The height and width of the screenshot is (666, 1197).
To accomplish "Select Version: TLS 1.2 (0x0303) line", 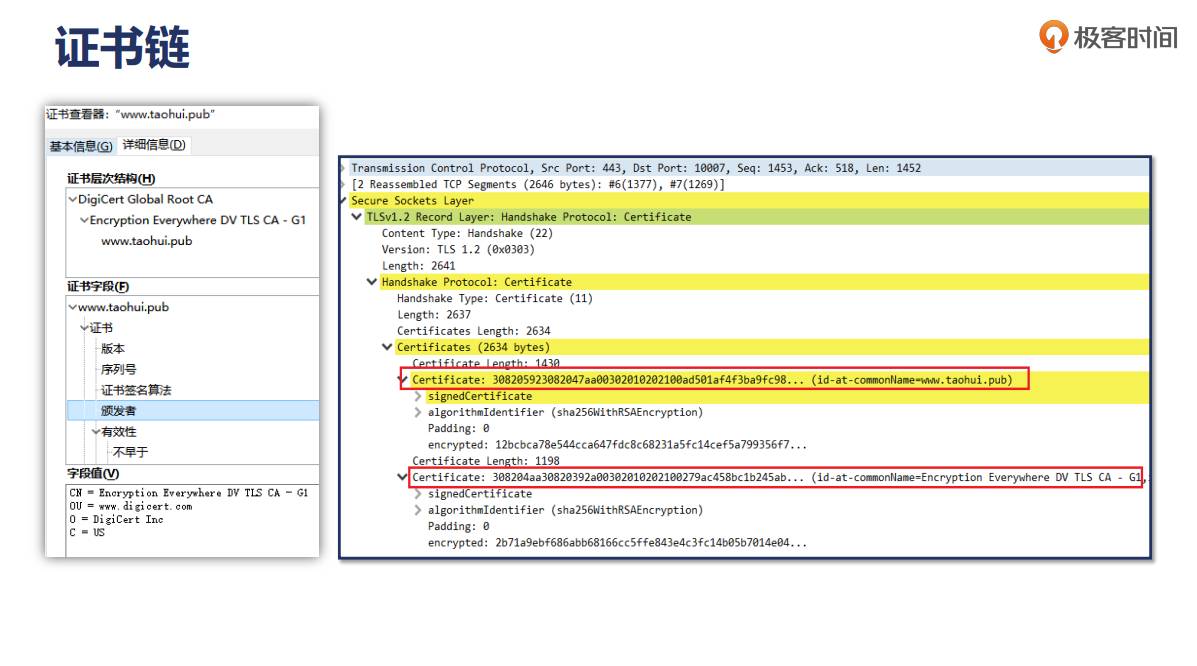I will point(458,249).
